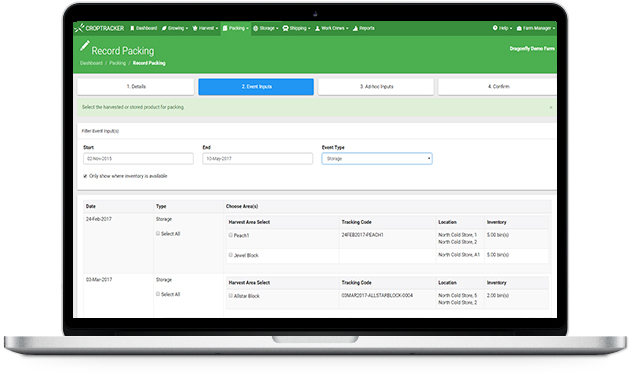Toggle Only show where inventory is available
This screenshot has width=632, height=378.
click(85, 176)
